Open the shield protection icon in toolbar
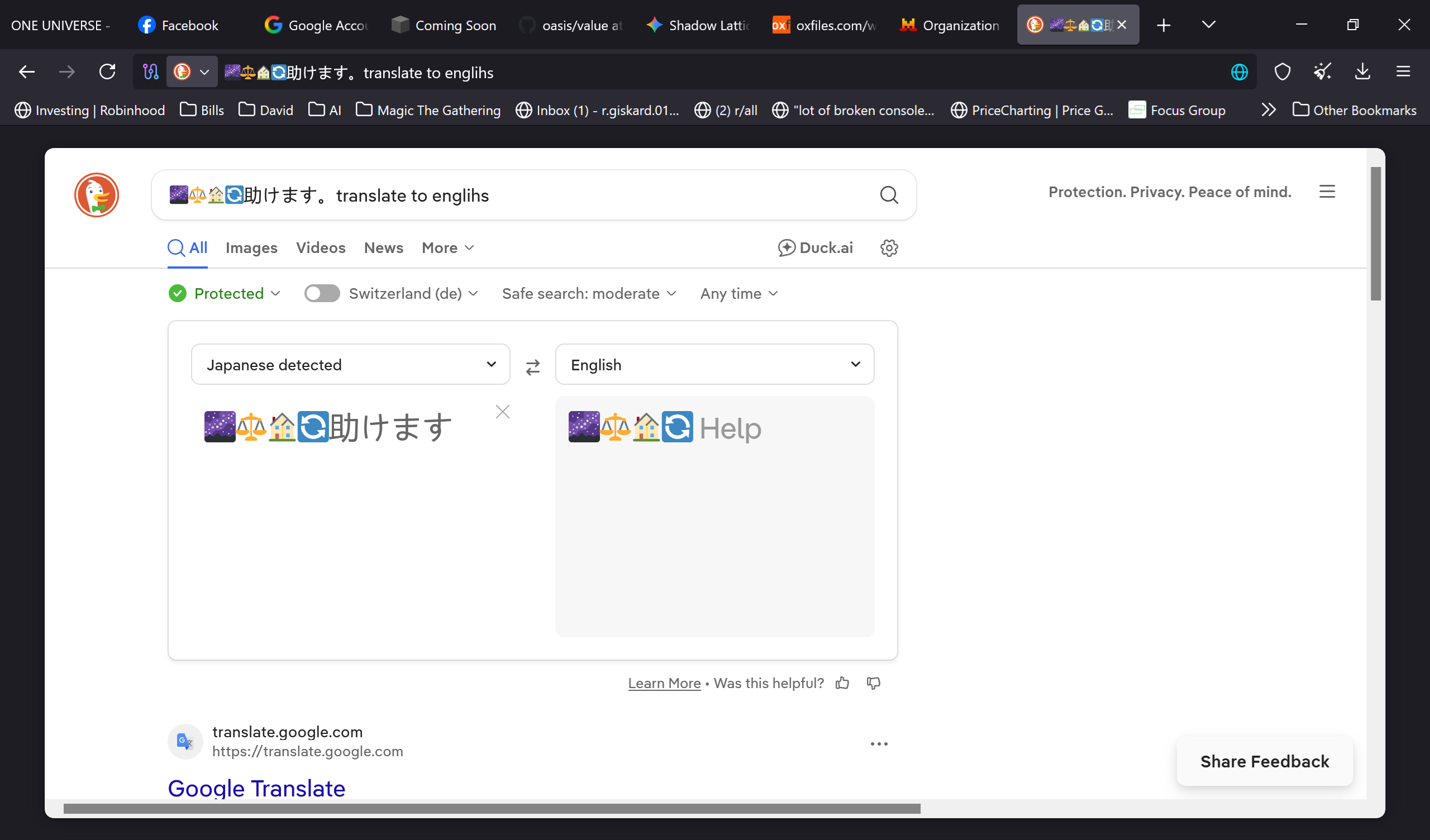This screenshot has width=1430, height=840. coord(1283,72)
